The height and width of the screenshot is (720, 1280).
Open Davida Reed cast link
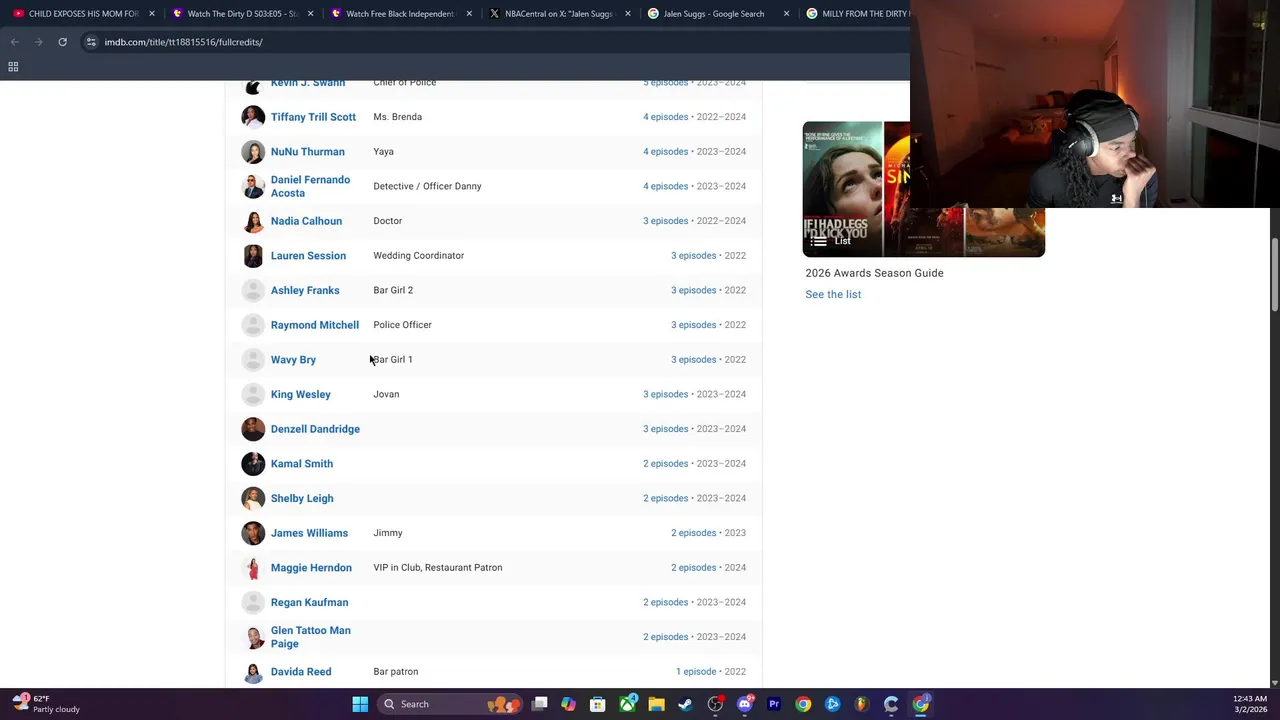coord(301,672)
